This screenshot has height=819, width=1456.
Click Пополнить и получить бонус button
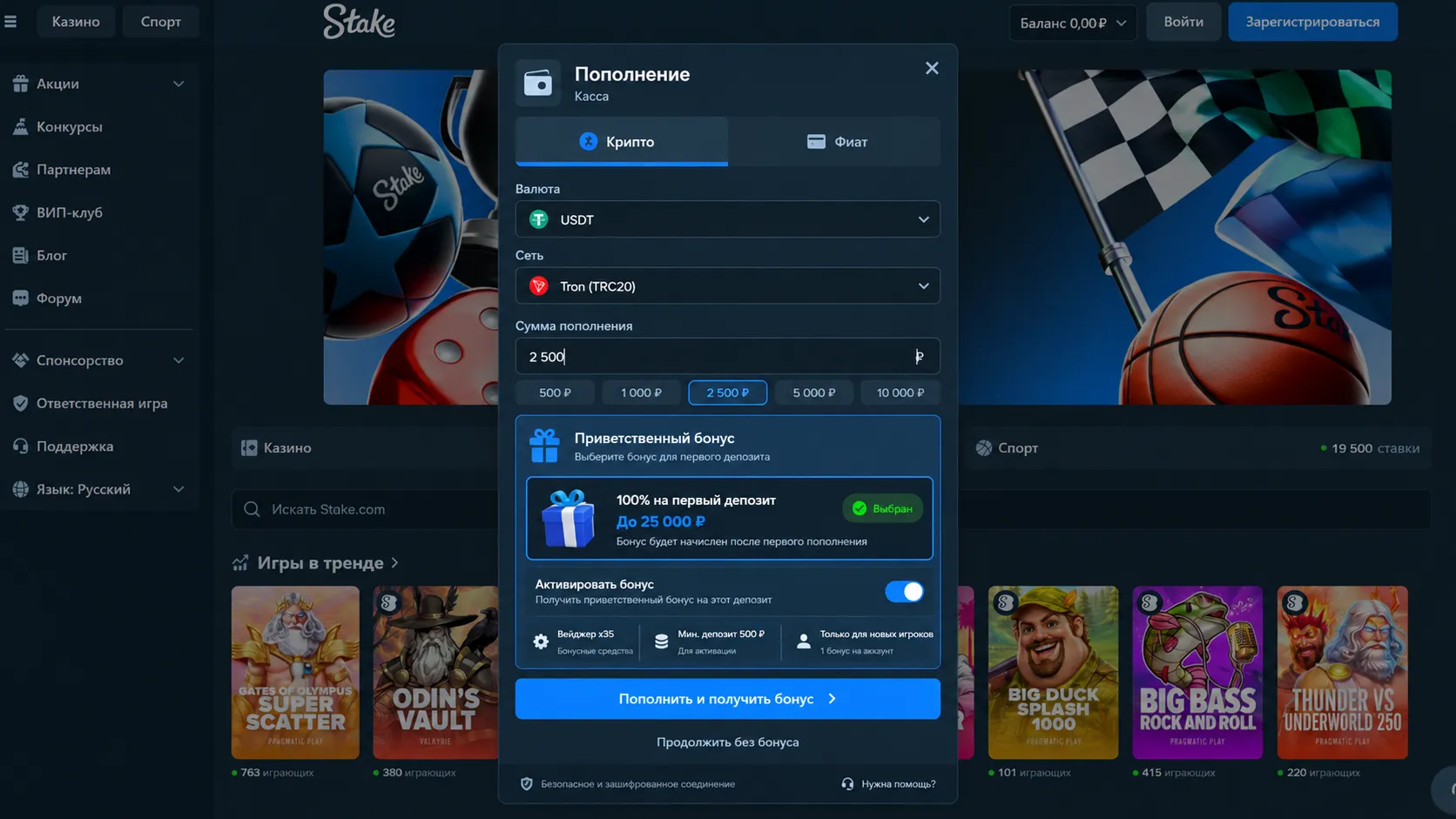728,699
